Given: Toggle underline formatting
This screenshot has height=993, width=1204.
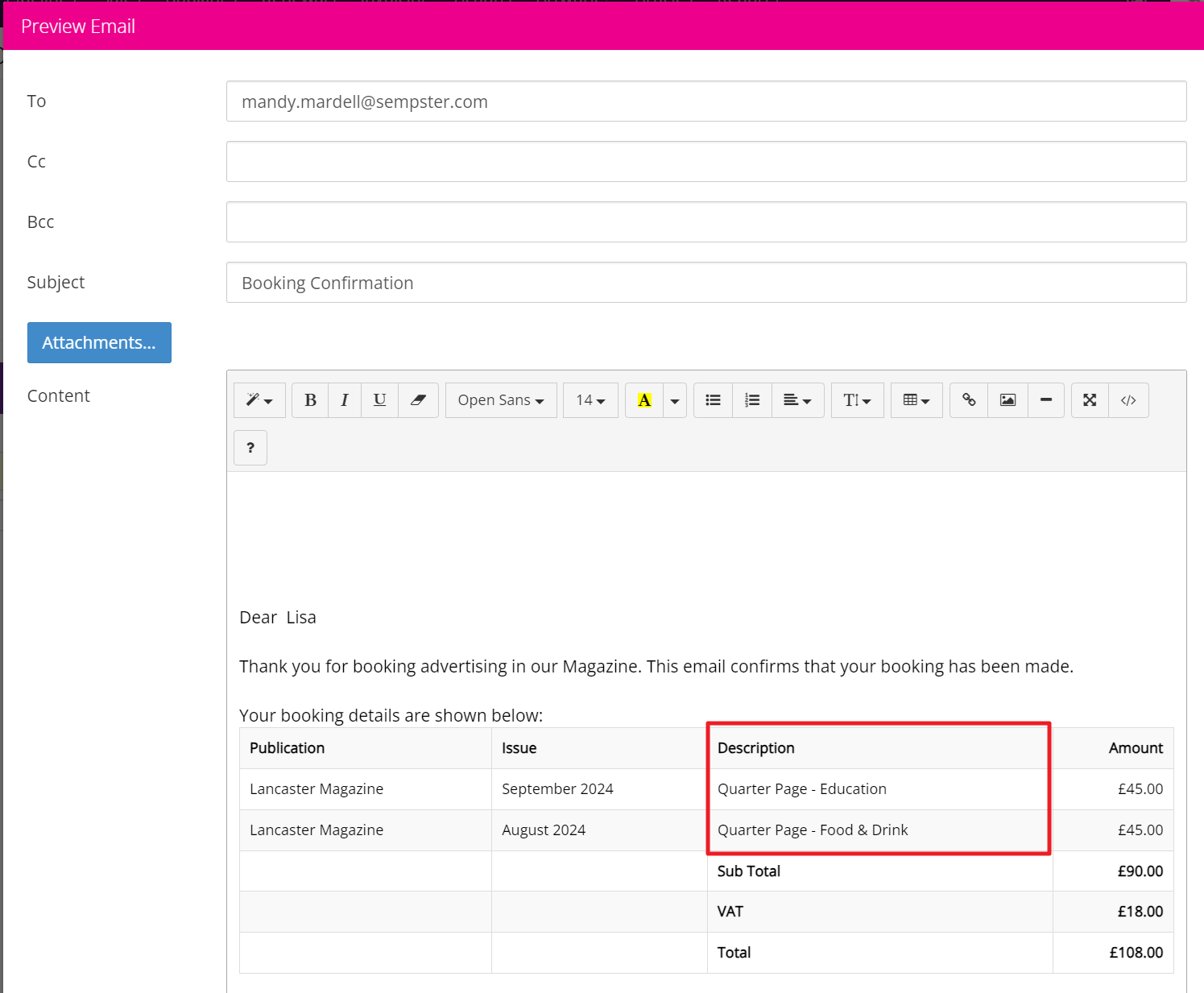Looking at the screenshot, I should coord(380,400).
